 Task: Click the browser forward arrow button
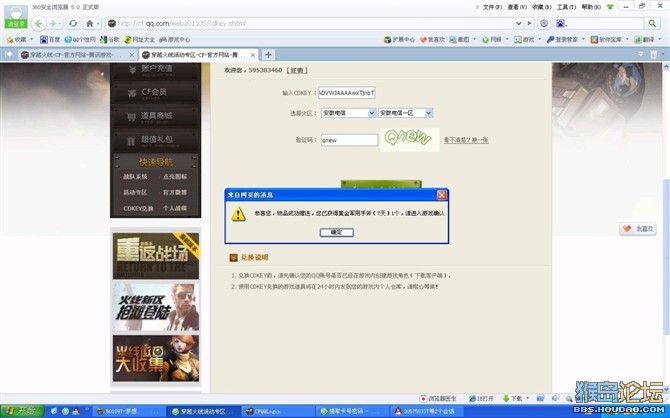pos(53,24)
